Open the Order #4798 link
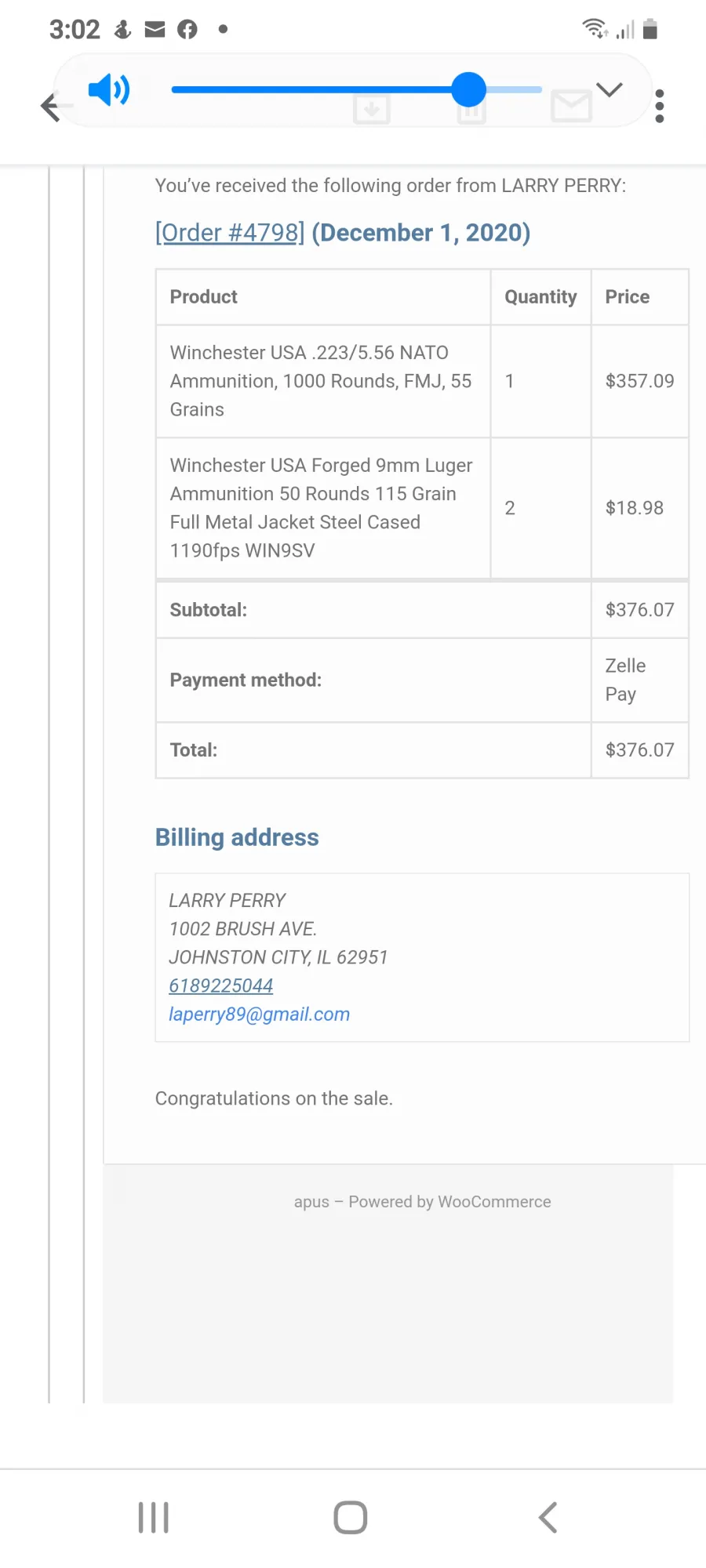The image size is (706, 1568). 230,233
